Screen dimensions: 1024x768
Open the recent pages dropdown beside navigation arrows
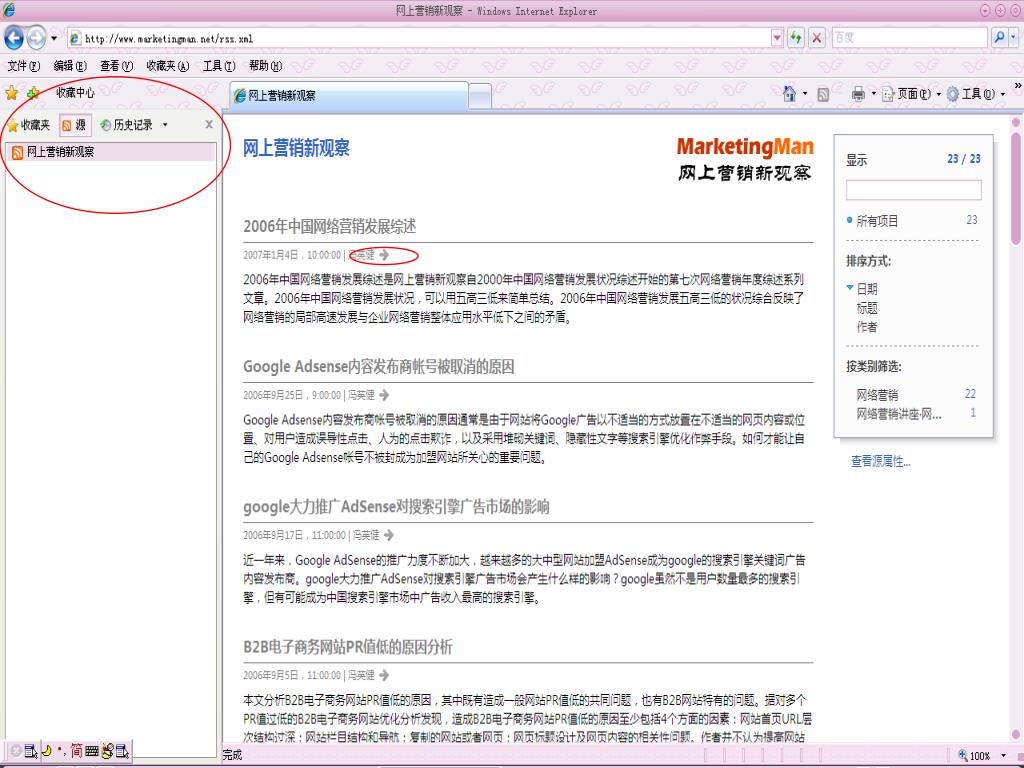[54, 38]
